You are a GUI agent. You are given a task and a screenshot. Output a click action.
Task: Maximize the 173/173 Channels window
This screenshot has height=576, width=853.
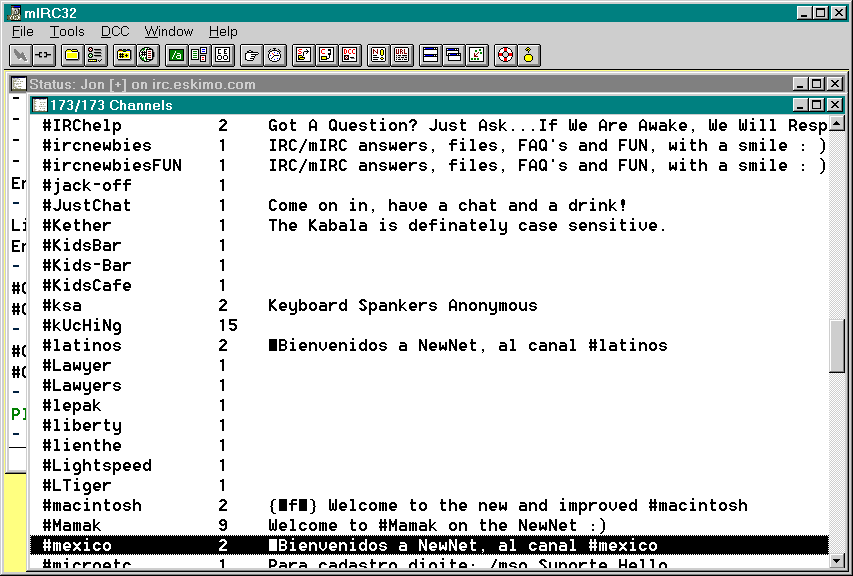[x=817, y=105]
